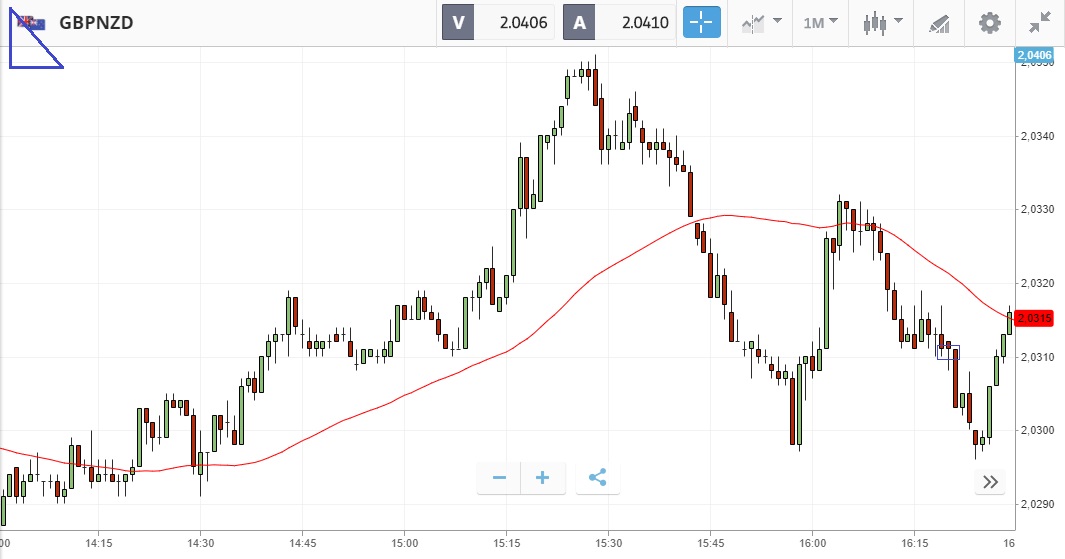
Task: Open the candlestick chart type dropdown
Action: (883, 22)
